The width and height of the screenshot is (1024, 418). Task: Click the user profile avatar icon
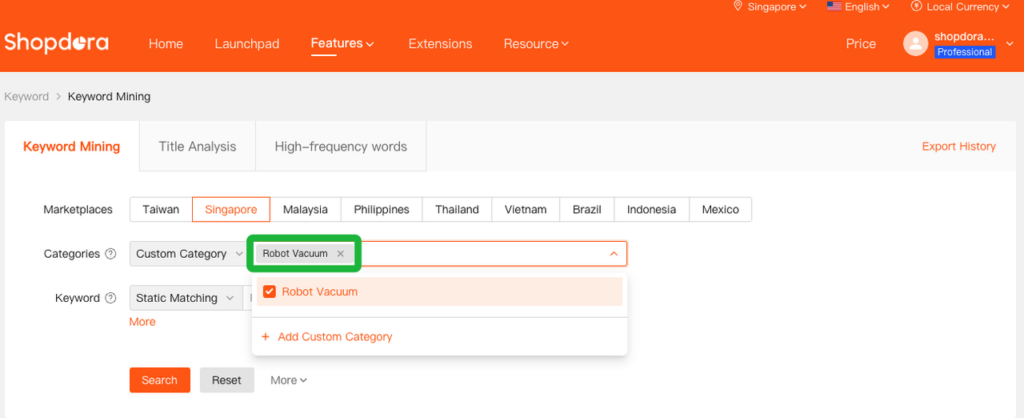pos(915,43)
